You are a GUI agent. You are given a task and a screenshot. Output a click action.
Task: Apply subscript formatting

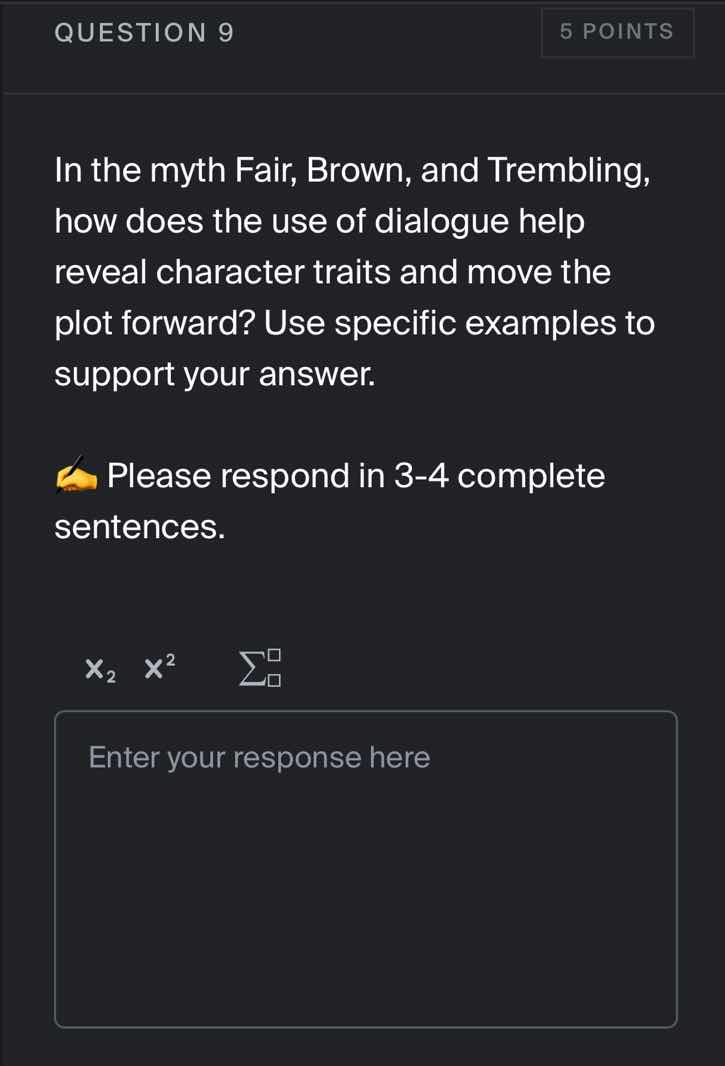pyautogui.click(x=100, y=670)
